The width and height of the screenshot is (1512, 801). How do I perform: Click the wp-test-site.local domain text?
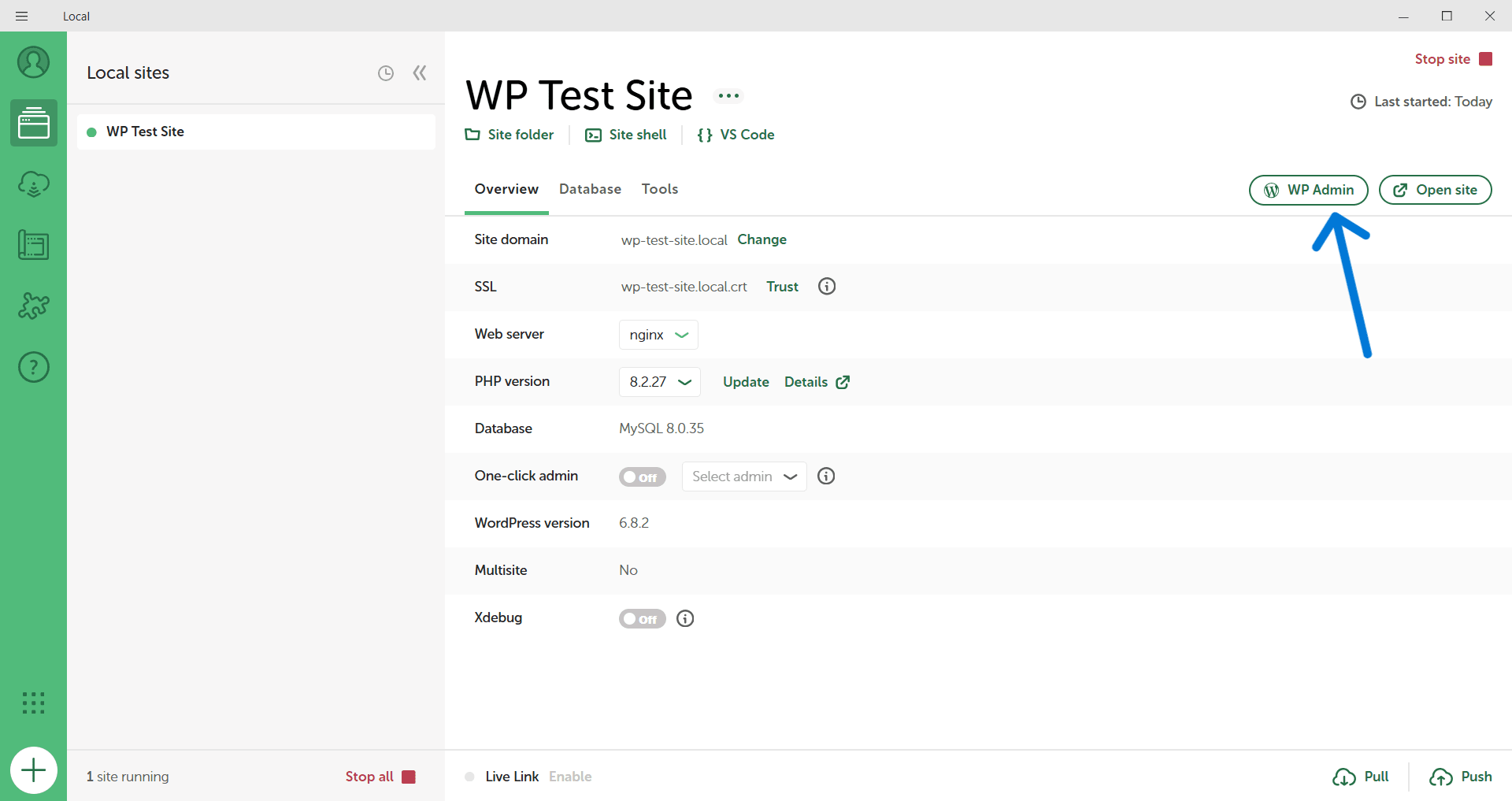pos(674,240)
